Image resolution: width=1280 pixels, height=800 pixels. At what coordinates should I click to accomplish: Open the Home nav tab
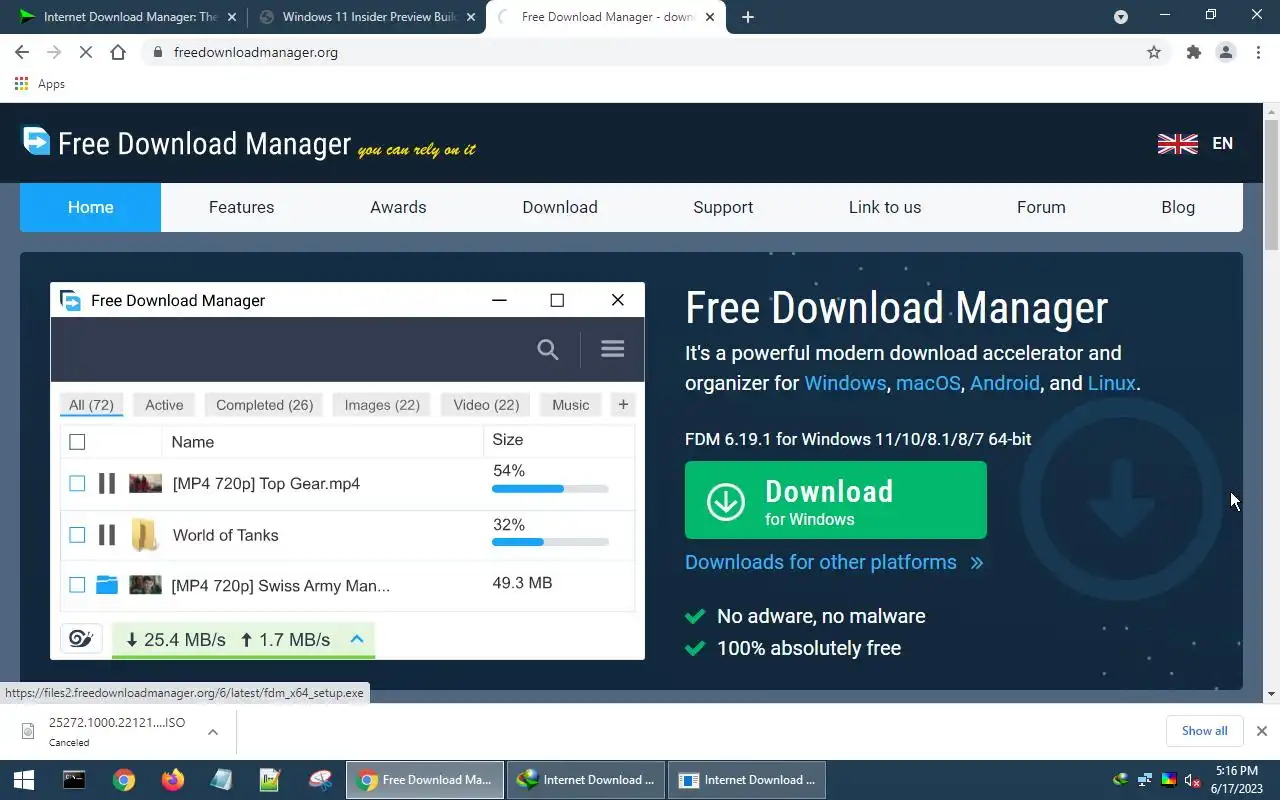[90, 207]
